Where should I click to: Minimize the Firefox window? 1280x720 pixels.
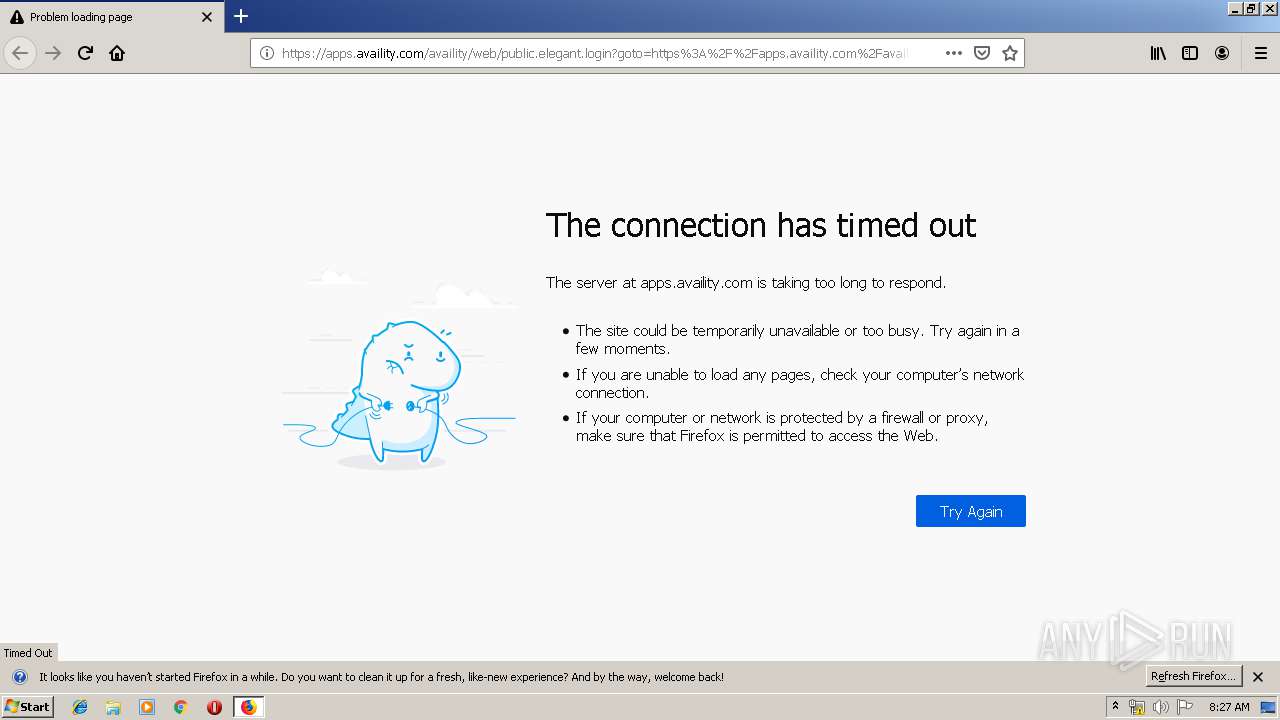(x=1234, y=8)
